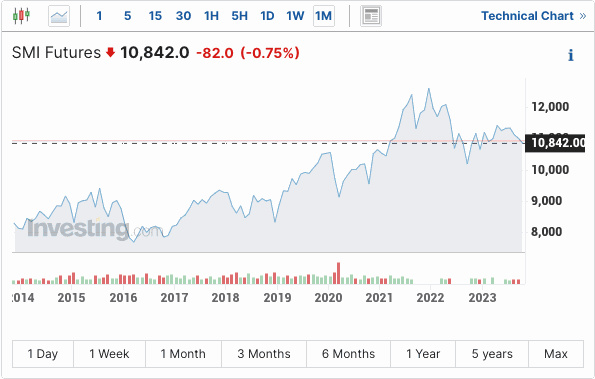Click the blue info icon
This screenshot has height=379, width=595.
point(571,55)
